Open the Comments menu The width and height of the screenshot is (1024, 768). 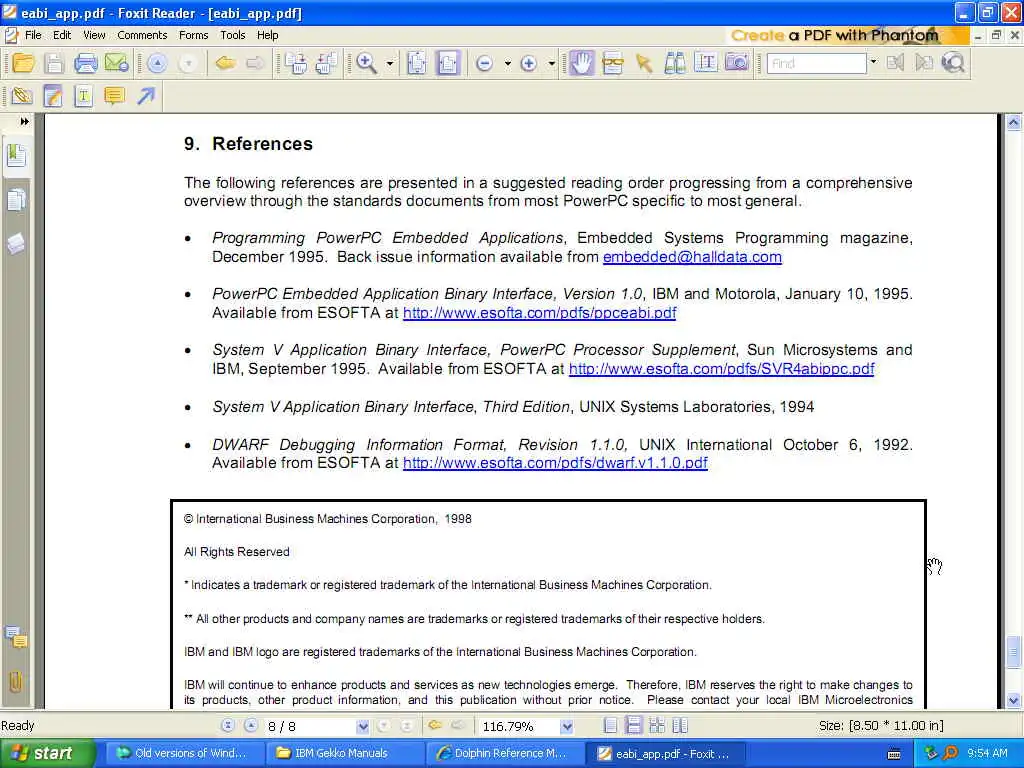coord(142,35)
